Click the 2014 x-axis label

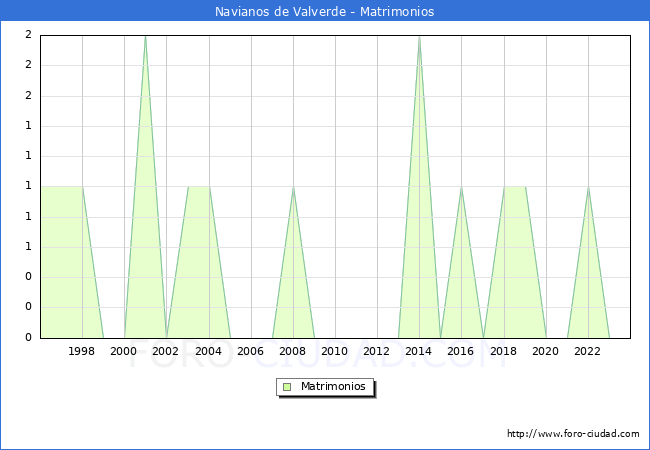pyautogui.click(x=419, y=351)
